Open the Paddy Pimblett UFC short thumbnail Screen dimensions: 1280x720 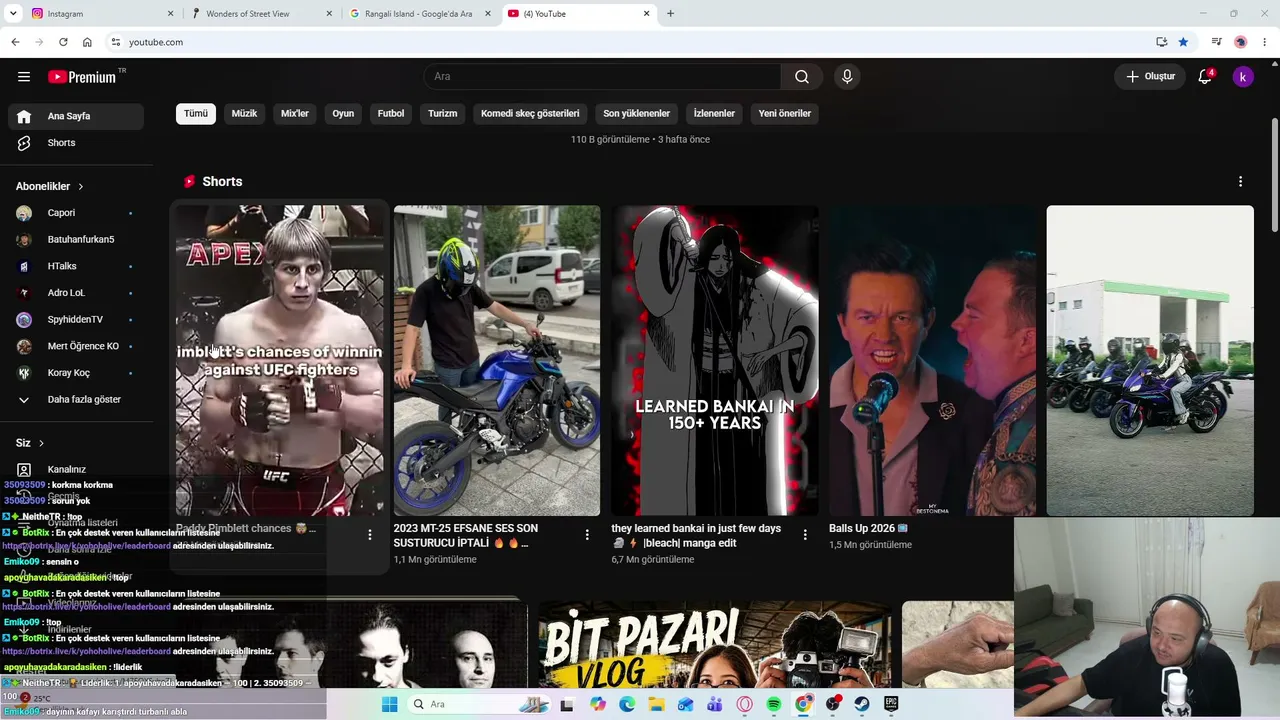[280, 361]
